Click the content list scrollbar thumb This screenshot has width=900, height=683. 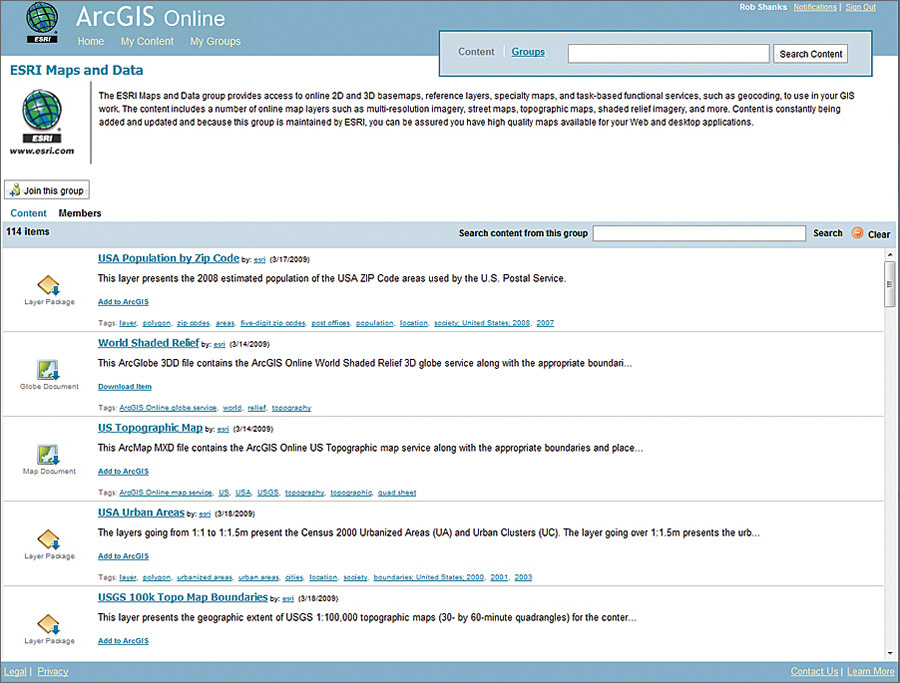point(890,284)
